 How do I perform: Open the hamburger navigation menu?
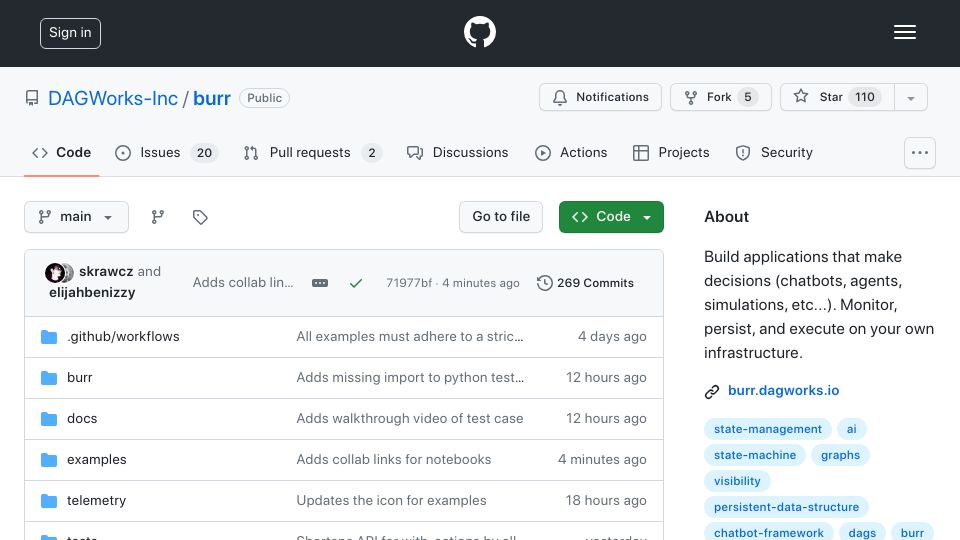(904, 32)
